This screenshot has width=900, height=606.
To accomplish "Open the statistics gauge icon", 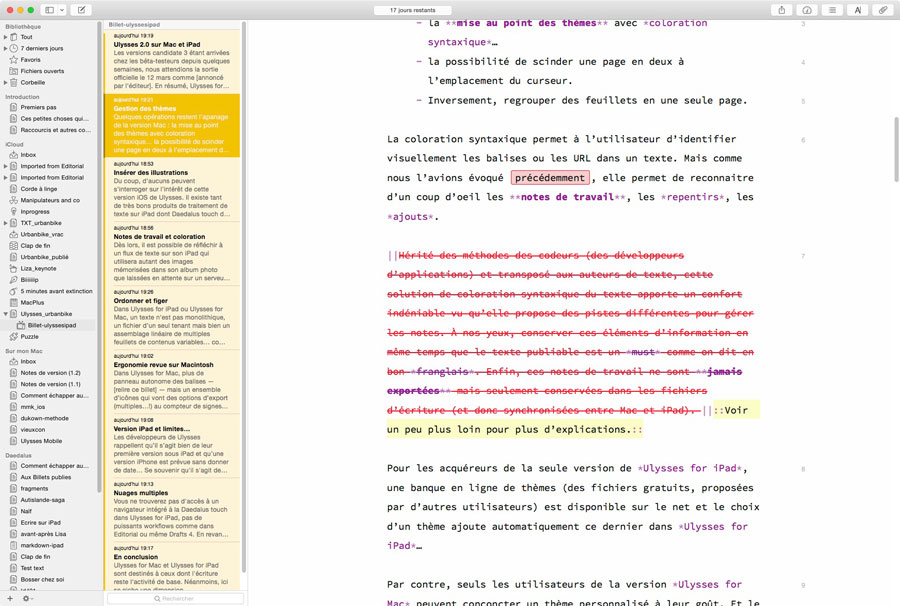I will [x=806, y=10].
